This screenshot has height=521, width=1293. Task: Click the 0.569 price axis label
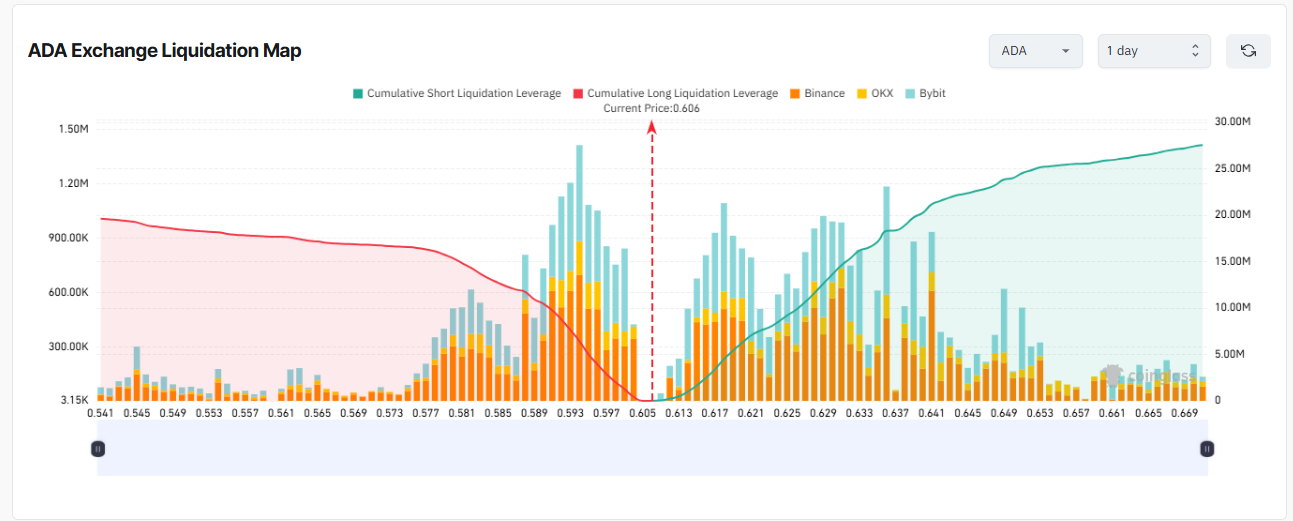click(x=353, y=412)
